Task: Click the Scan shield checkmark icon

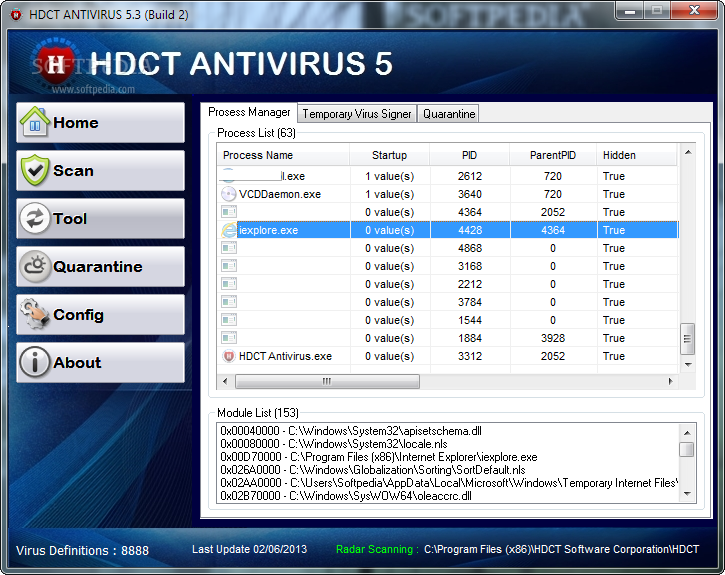Action: tap(35, 170)
